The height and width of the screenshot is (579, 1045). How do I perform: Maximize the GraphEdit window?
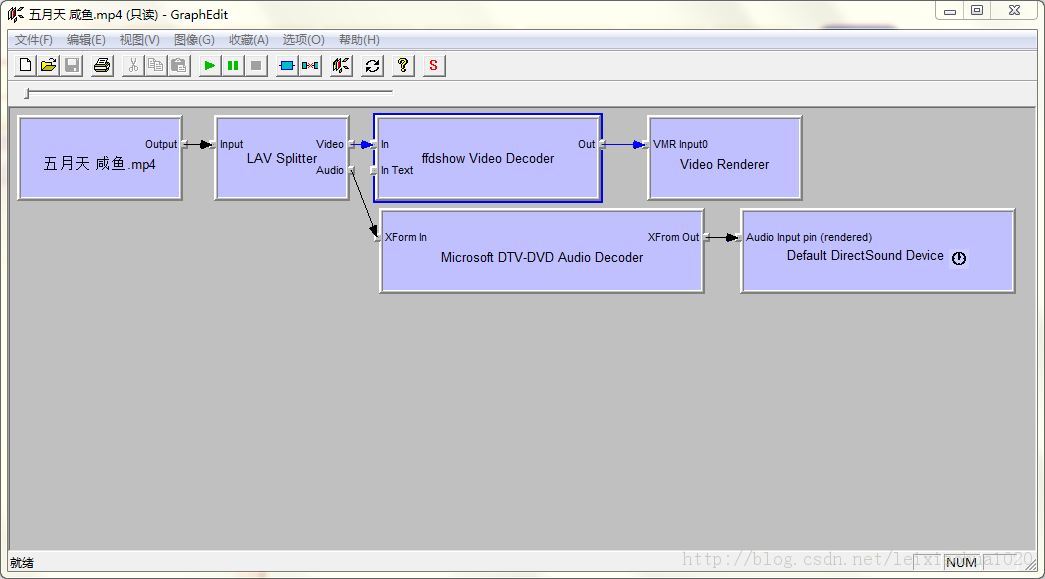pos(977,11)
